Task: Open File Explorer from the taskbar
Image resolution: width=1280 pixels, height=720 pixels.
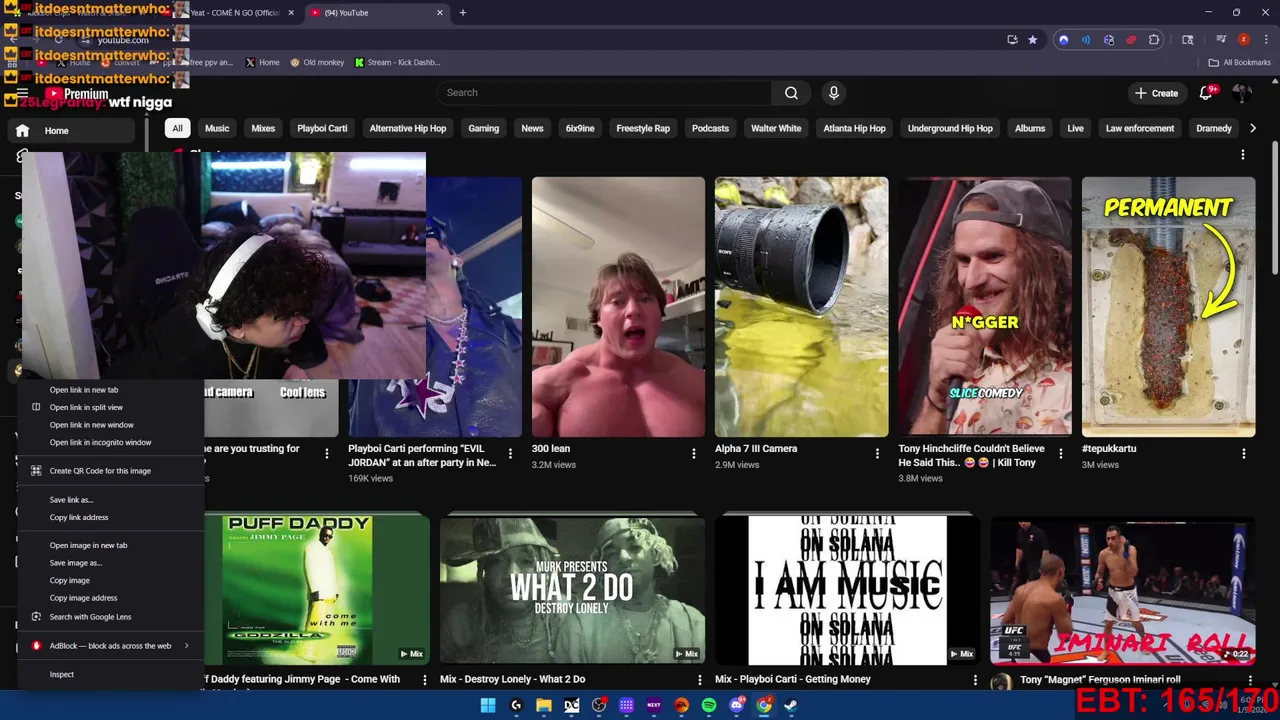Action: pos(544,705)
